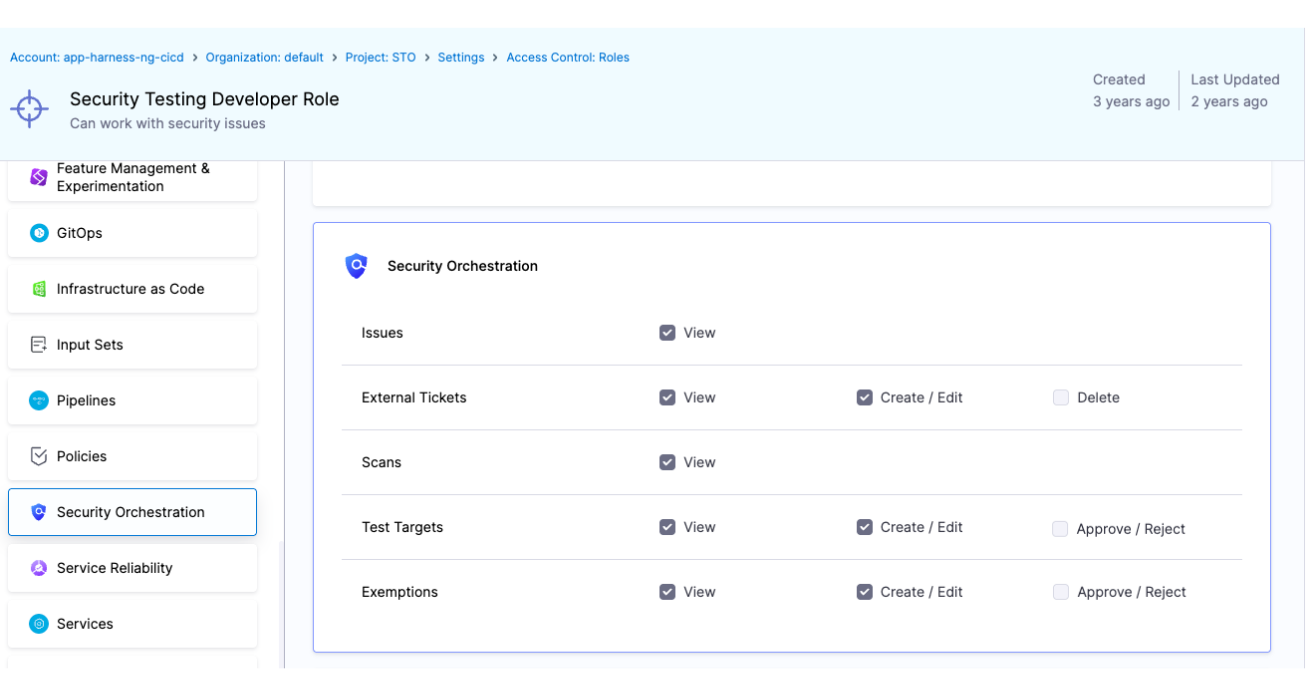
Task: Toggle View checkbox for Scans
Action: click(x=667, y=462)
